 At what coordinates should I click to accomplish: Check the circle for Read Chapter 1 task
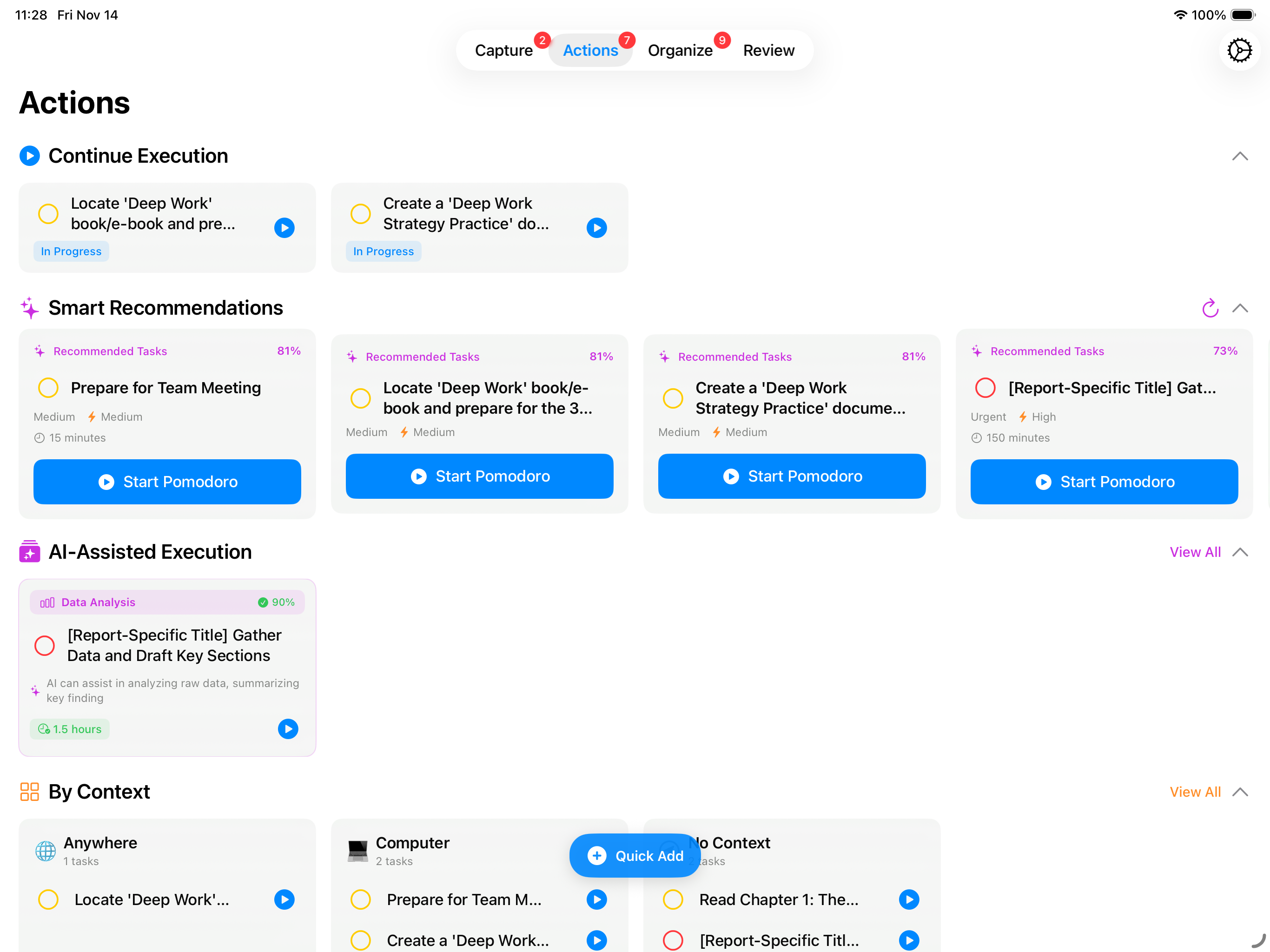tap(672, 900)
